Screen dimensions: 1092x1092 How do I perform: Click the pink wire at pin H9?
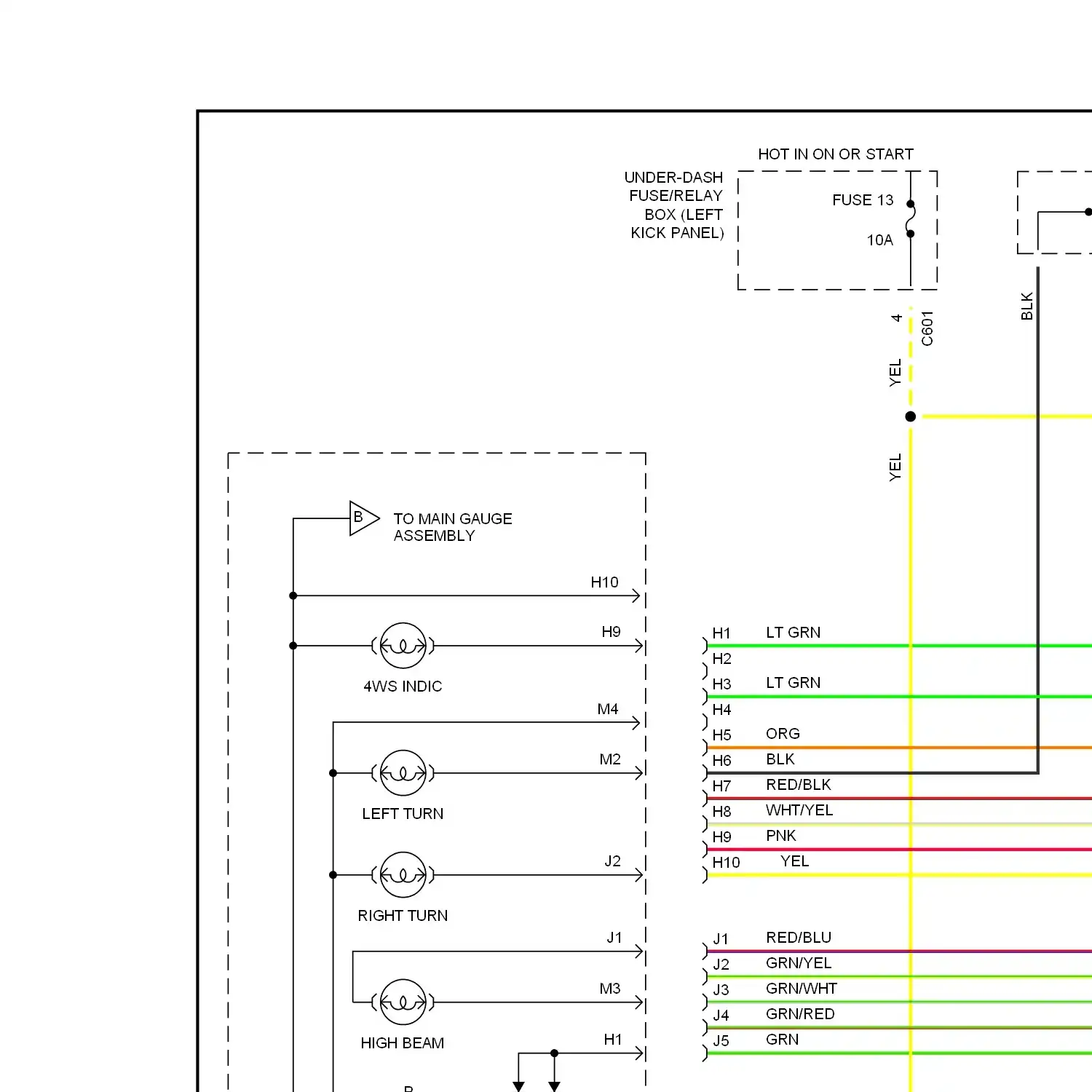coord(899,850)
